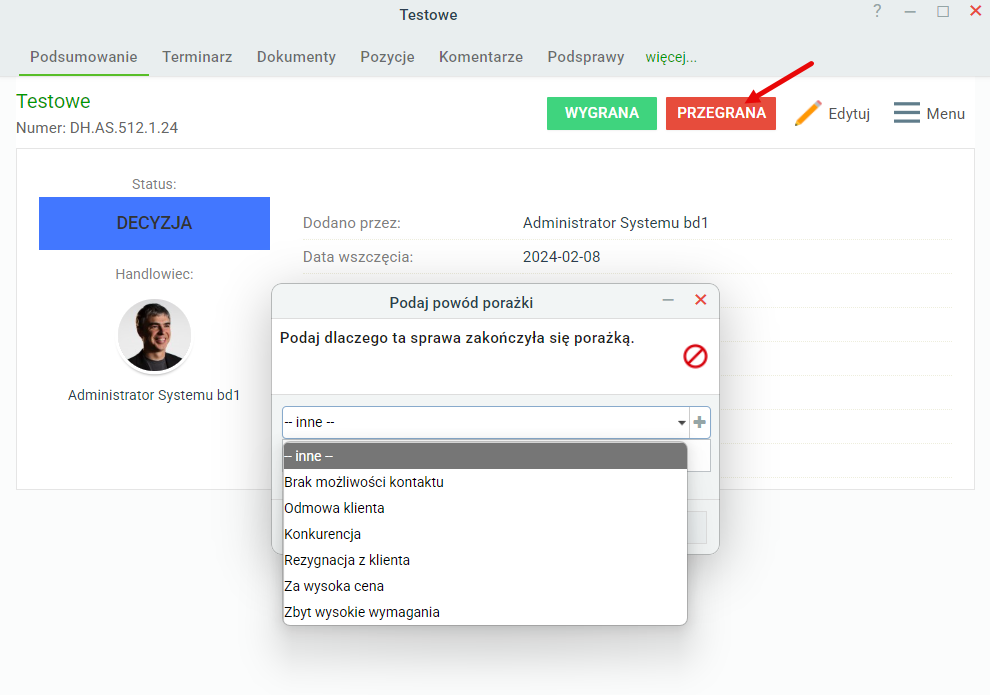This screenshot has height=695, width=990.
Task: Click the green WYGRANA button
Action: click(602, 113)
